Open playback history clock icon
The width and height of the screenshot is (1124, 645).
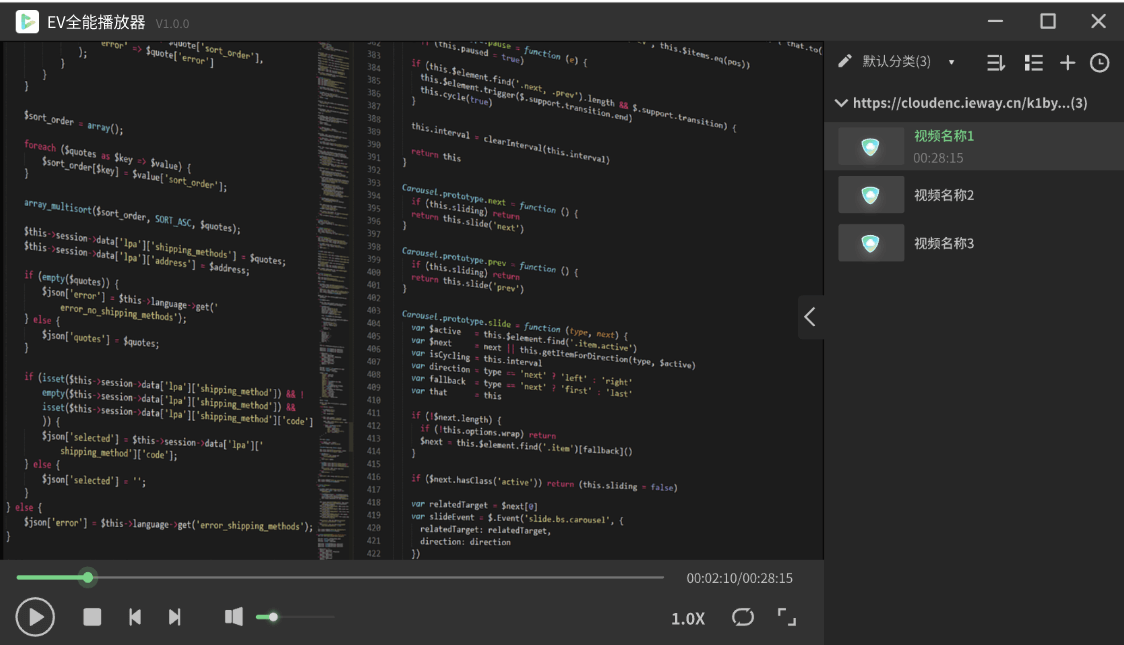[1099, 63]
